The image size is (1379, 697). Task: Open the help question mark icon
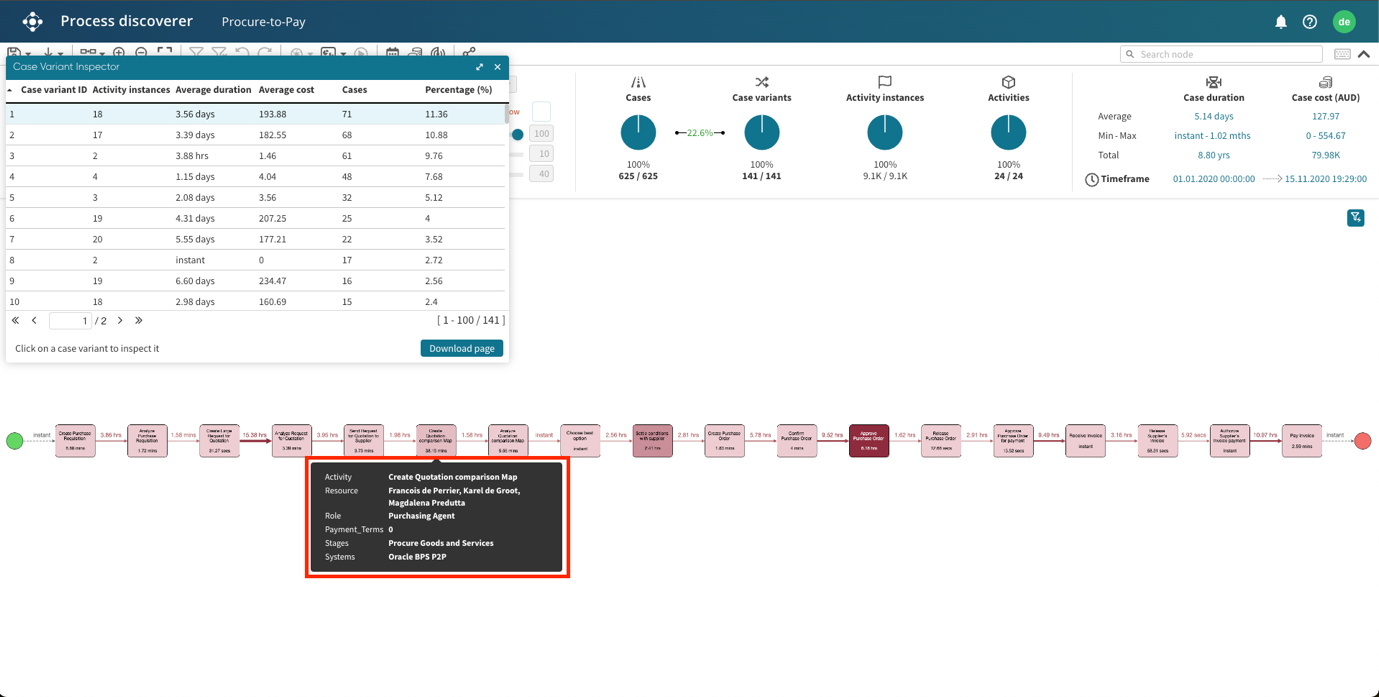[1310, 22]
